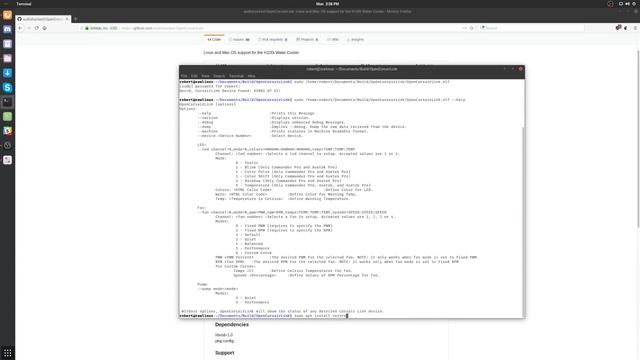Close the terminal window
640x360 pixels.
(x=520, y=69)
